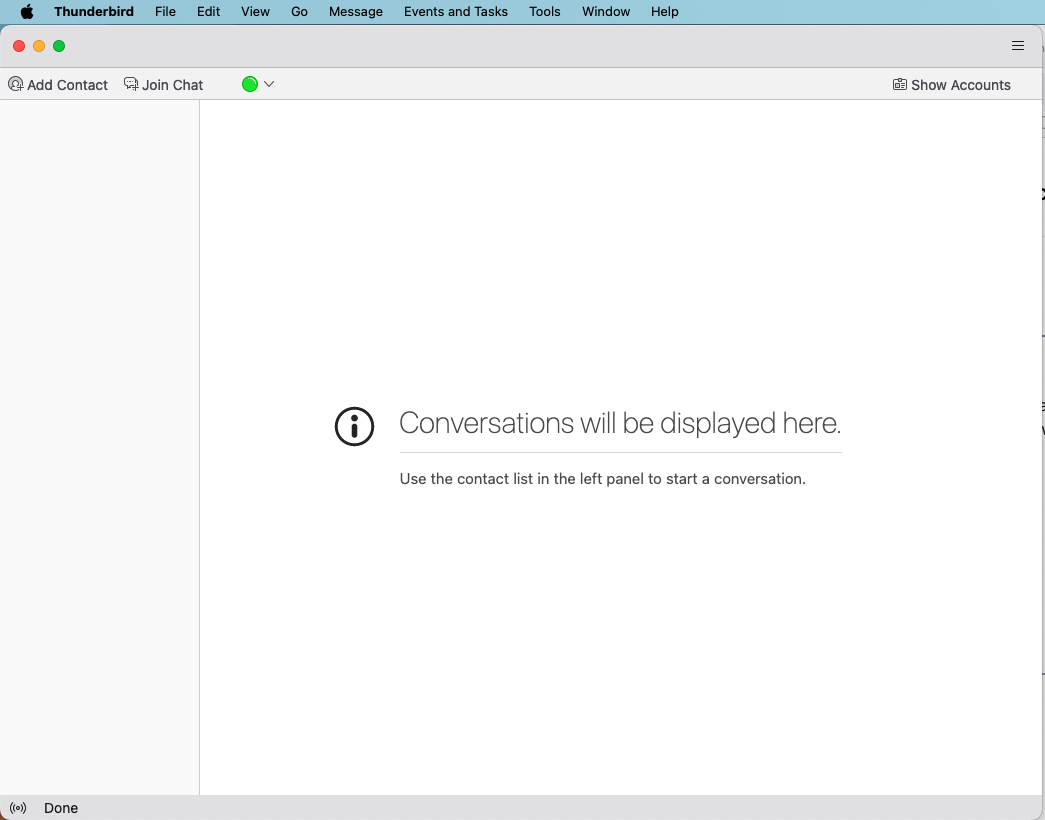This screenshot has width=1045, height=820.
Task: Open the Window menu
Action: (x=606, y=11)
